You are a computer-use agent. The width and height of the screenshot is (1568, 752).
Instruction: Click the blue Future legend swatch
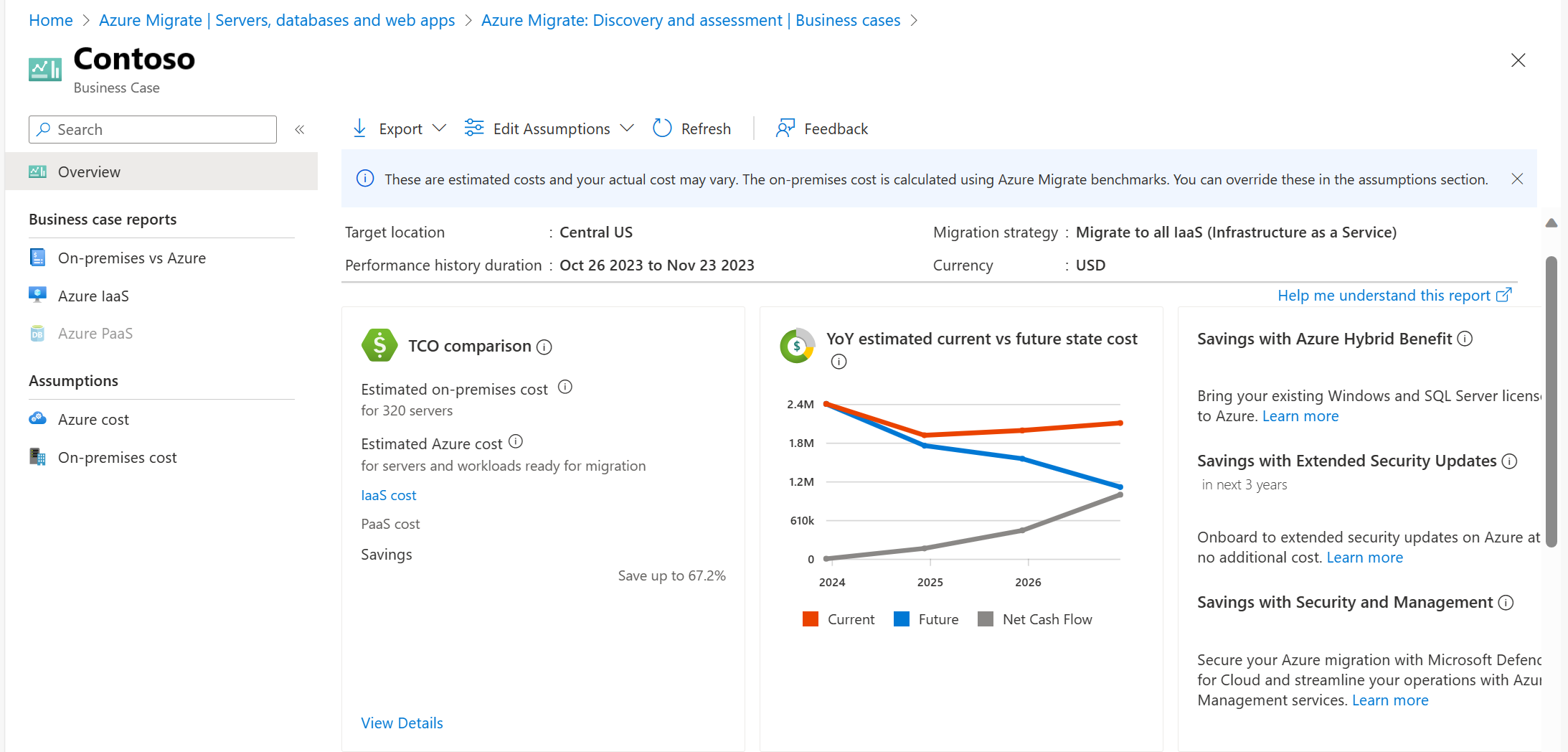click(x=902, y=619)
